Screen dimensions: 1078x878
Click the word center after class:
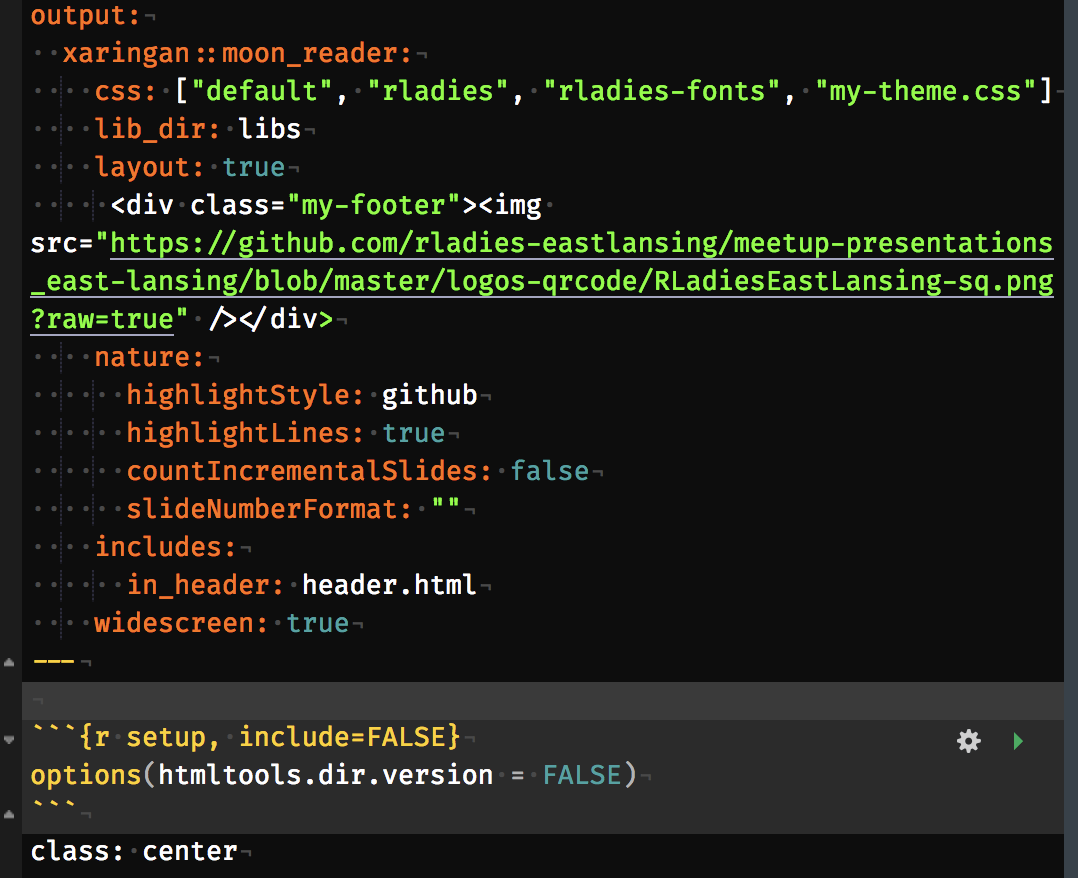190,851
